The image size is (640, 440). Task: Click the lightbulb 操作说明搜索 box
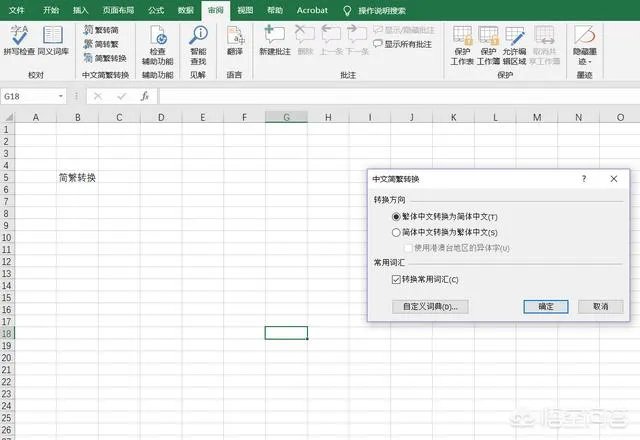[x=375, y=11]
